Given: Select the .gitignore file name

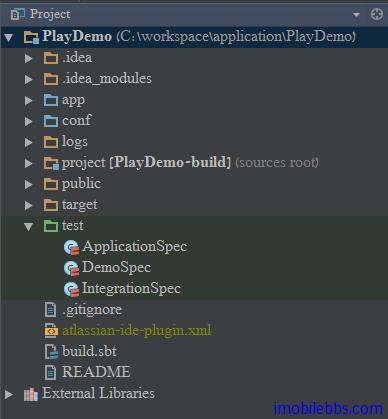Looking at the screenshot, I should [x=92, y=310].
